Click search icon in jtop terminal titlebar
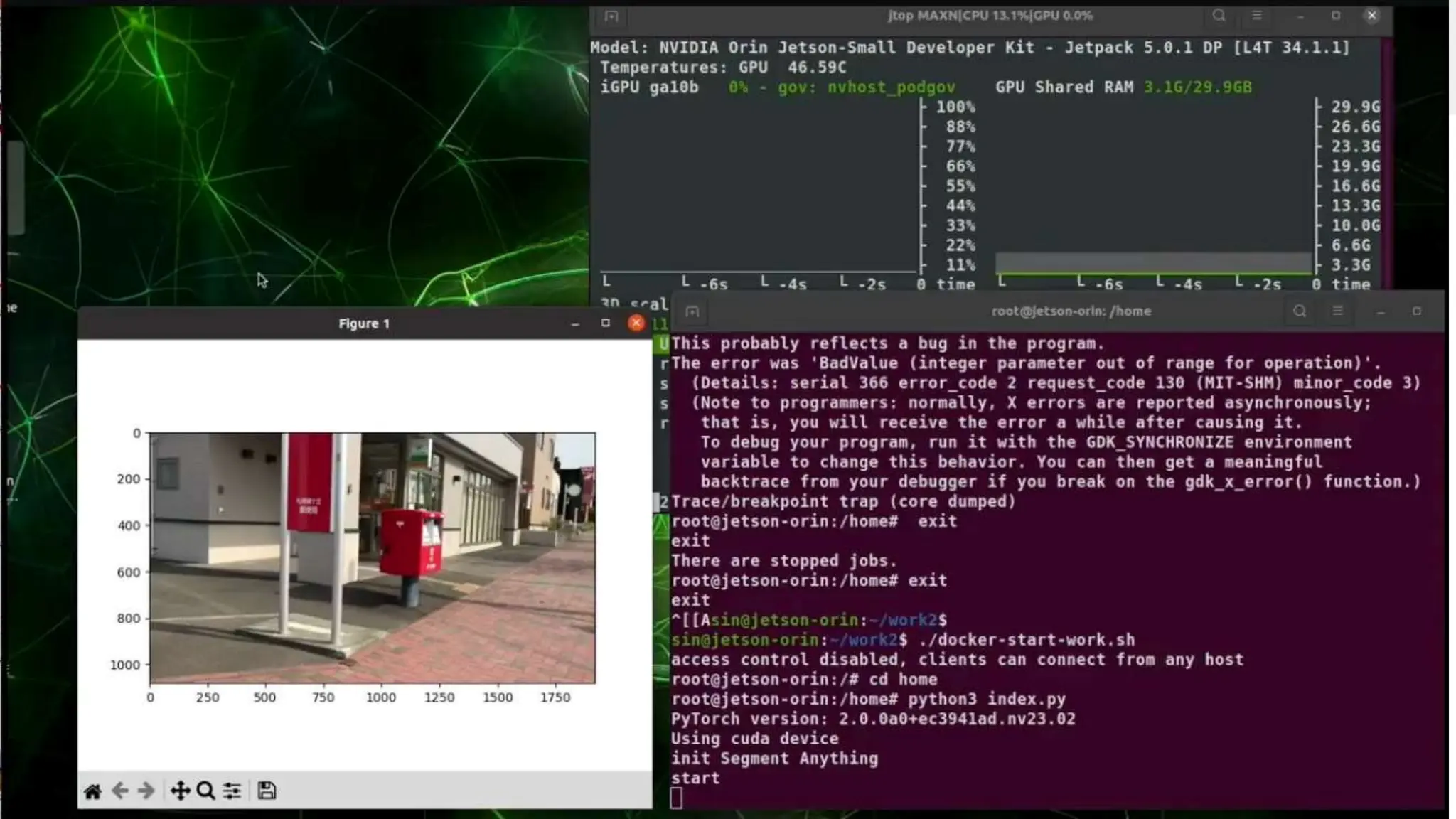 click(1219, 16)
